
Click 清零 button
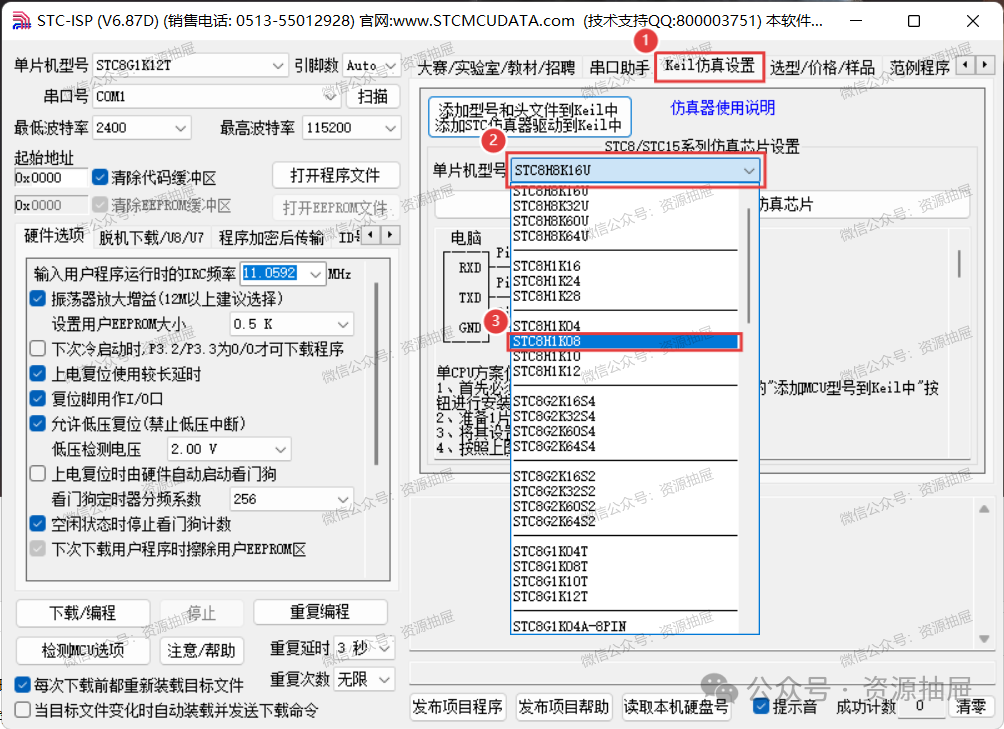click(x=971, y=707)
